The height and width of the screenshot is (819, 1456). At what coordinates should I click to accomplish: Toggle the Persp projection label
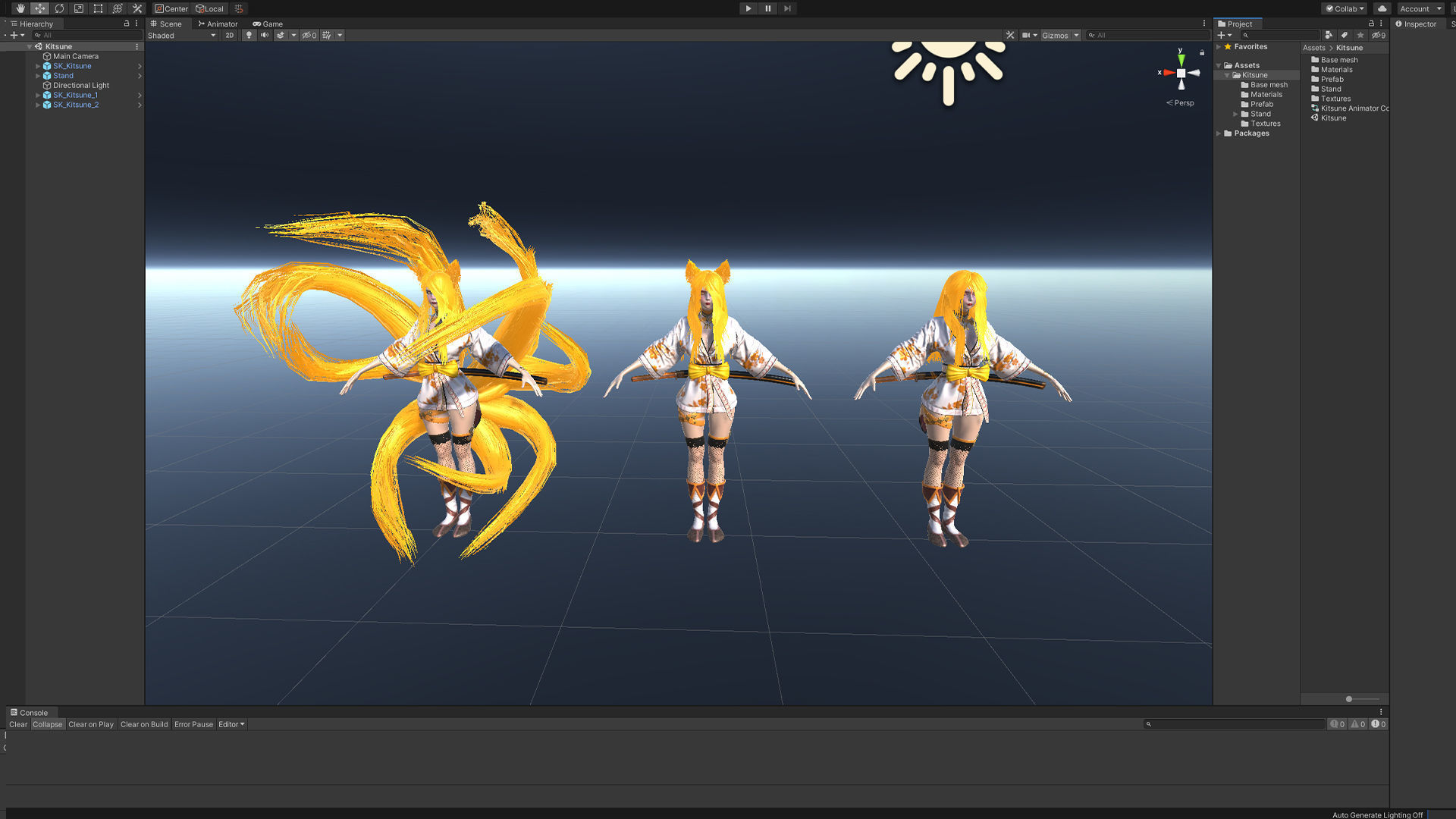tap(1180, 102)
